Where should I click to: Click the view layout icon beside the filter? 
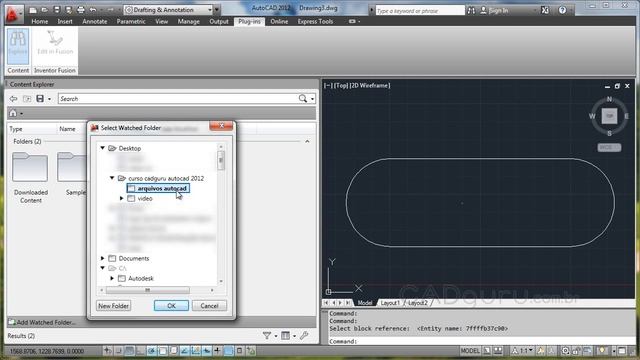tap(285, 336)
